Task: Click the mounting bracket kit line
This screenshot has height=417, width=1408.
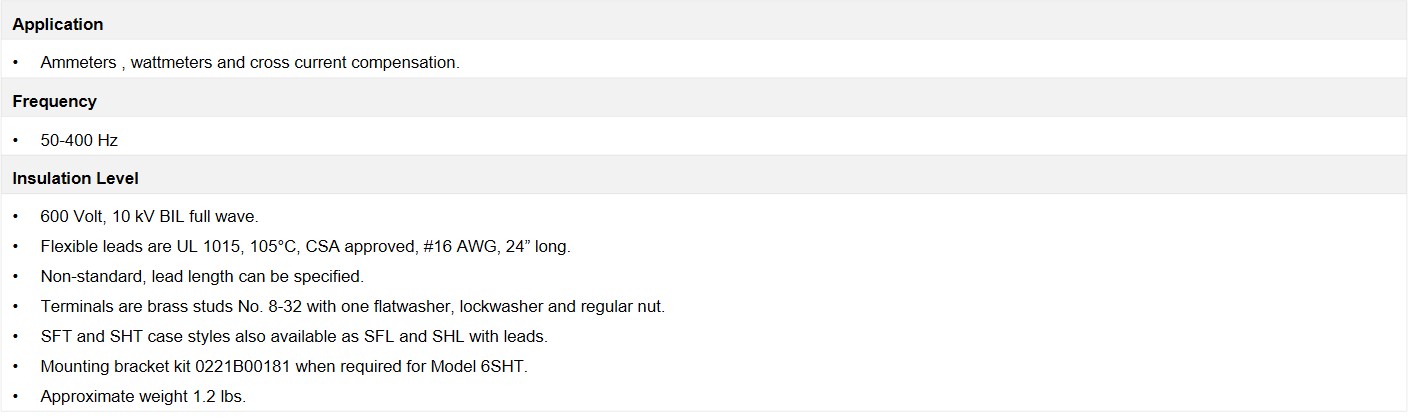Action: pyautogui.click(x=284, y=366)
